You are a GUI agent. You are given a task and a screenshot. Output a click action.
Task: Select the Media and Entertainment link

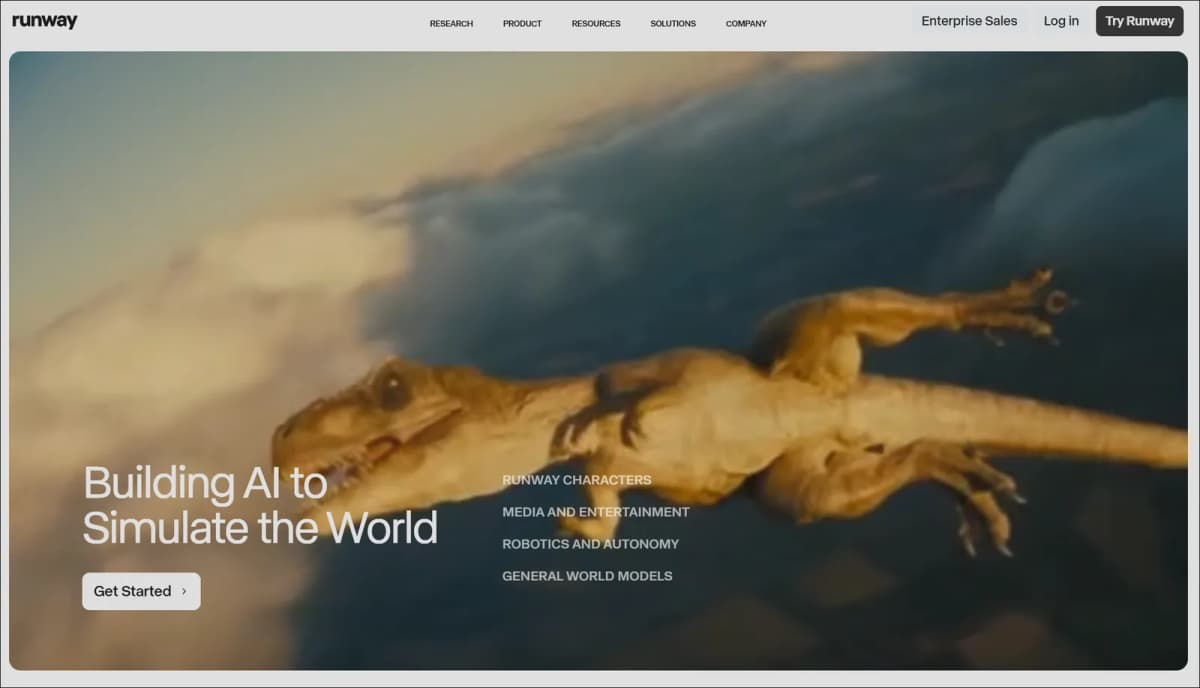pos(596,512)
